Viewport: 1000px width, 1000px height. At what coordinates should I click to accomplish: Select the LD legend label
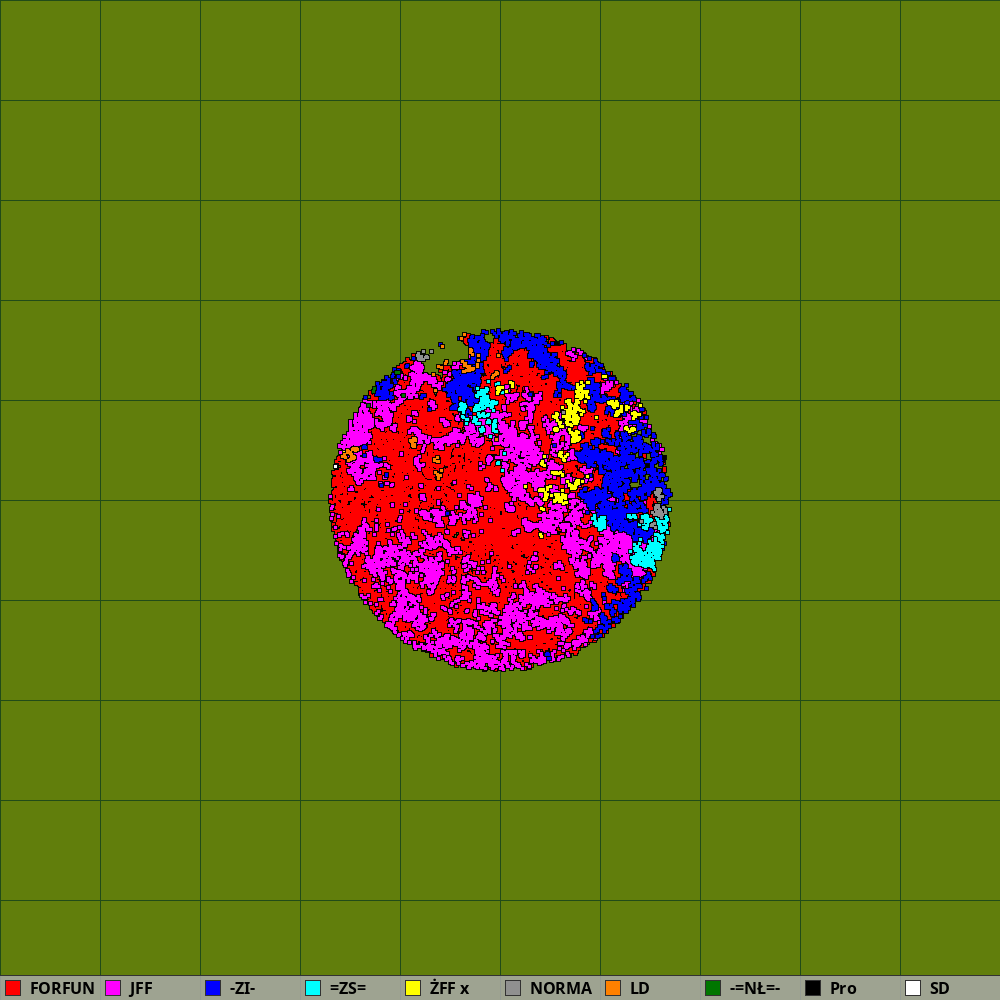coord(640,989)
